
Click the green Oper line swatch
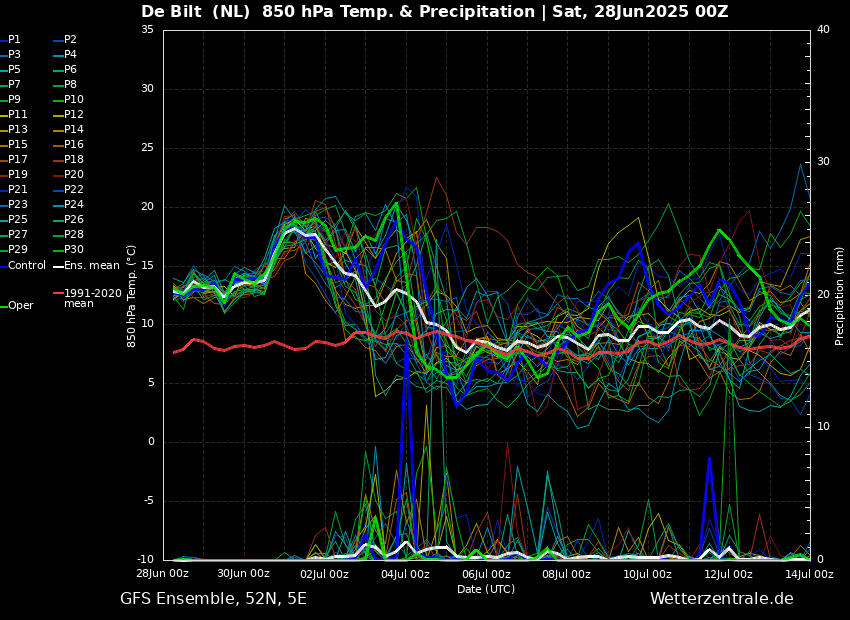tap(4, 306)
